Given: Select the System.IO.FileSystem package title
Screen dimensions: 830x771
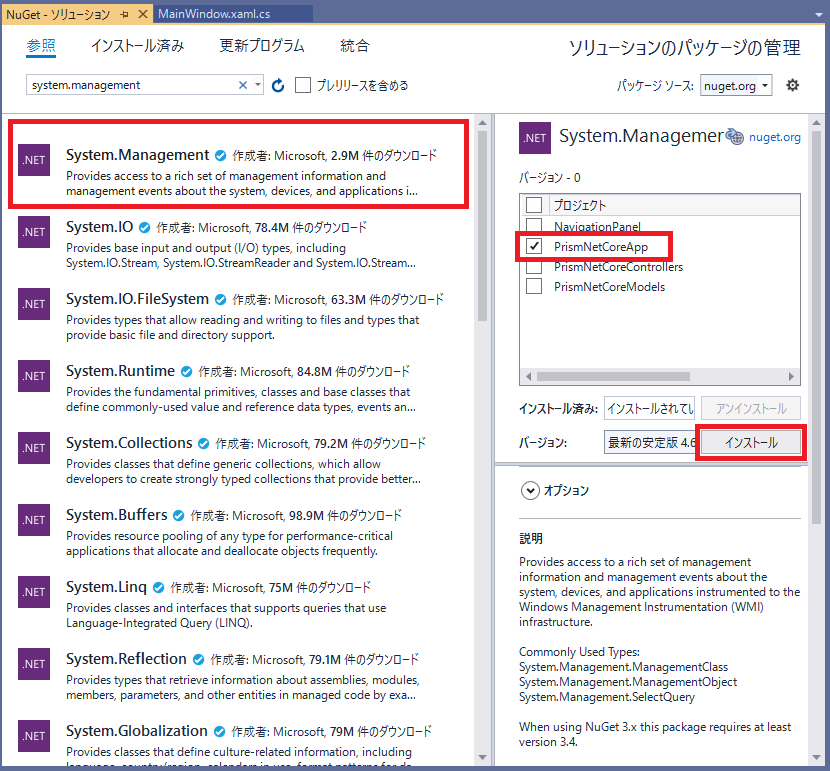Looking at the screenshot, I should (137, 299).
